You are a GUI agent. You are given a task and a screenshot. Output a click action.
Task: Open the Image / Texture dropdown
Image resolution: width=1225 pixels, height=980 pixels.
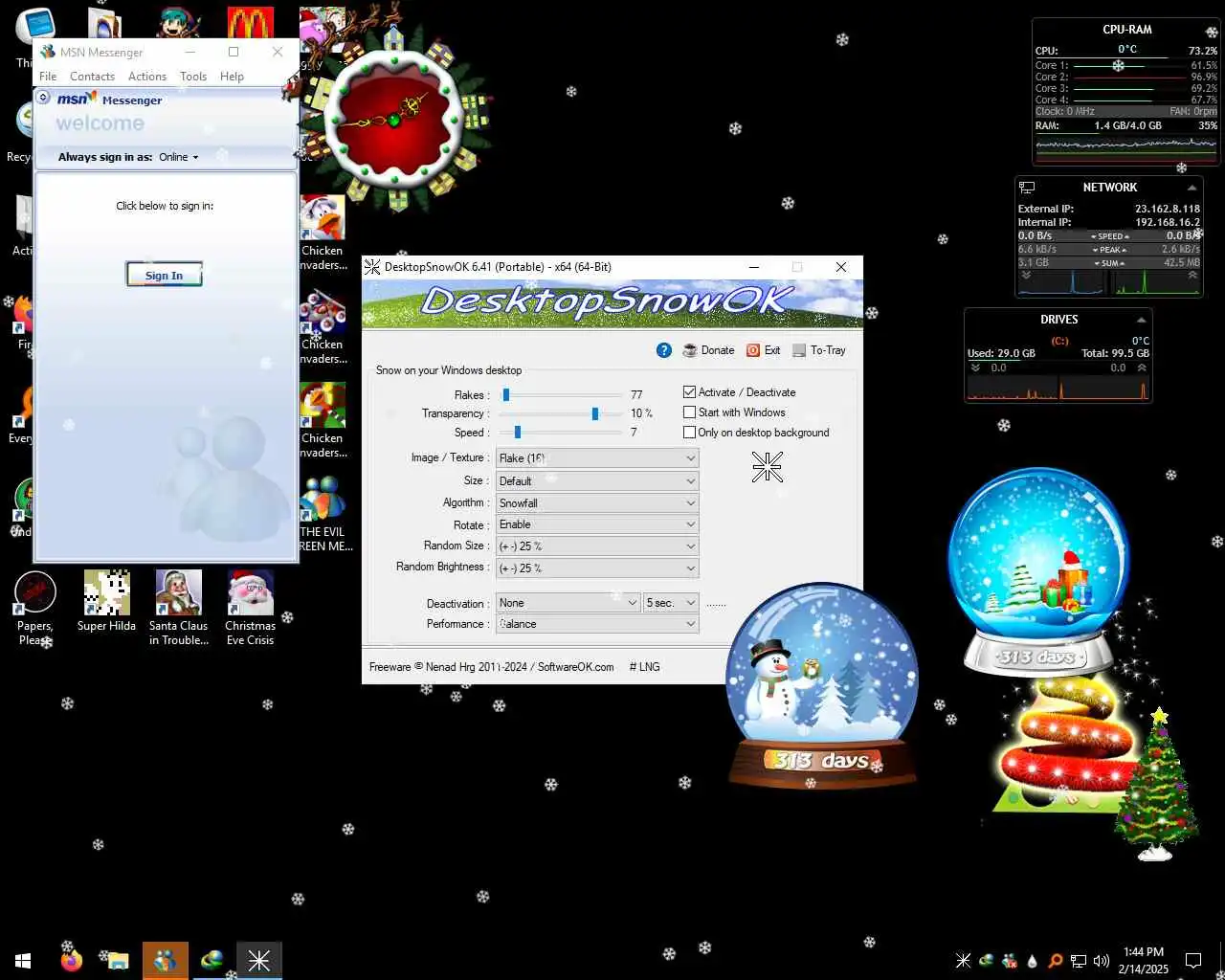[597, 458]
